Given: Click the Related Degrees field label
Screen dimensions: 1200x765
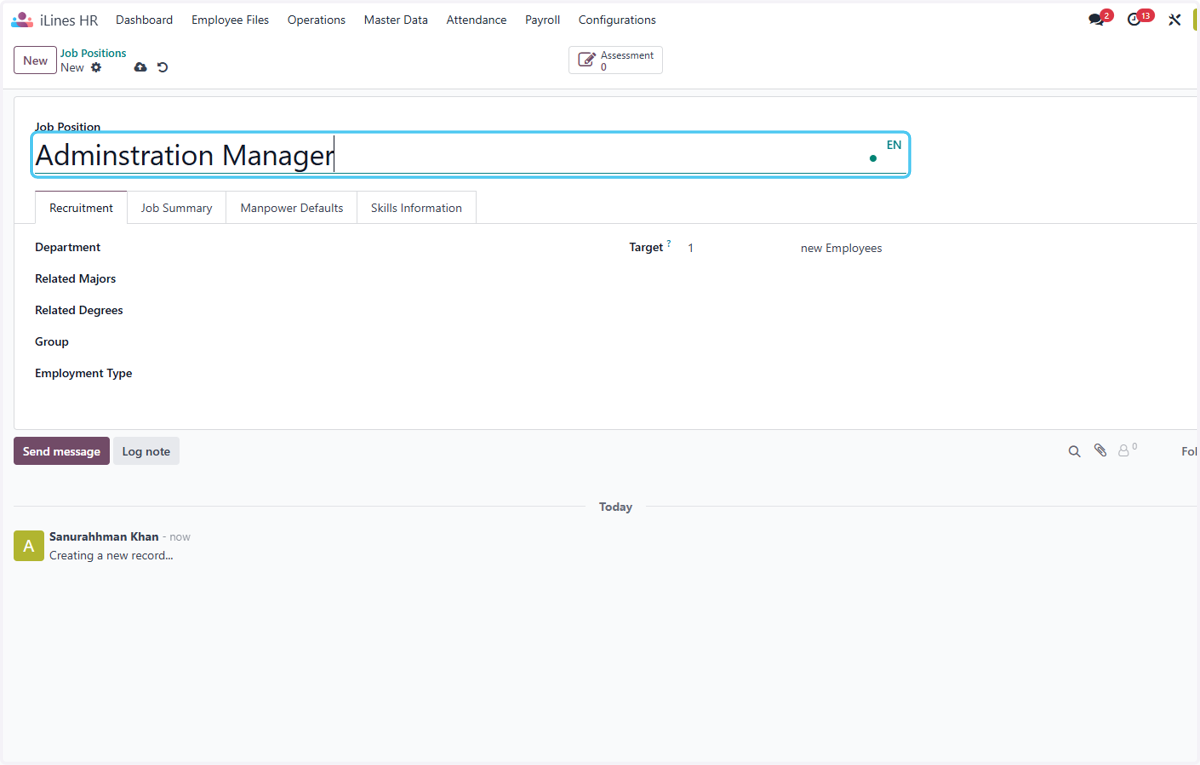Looking at the screenshot, I should [79, 310].
